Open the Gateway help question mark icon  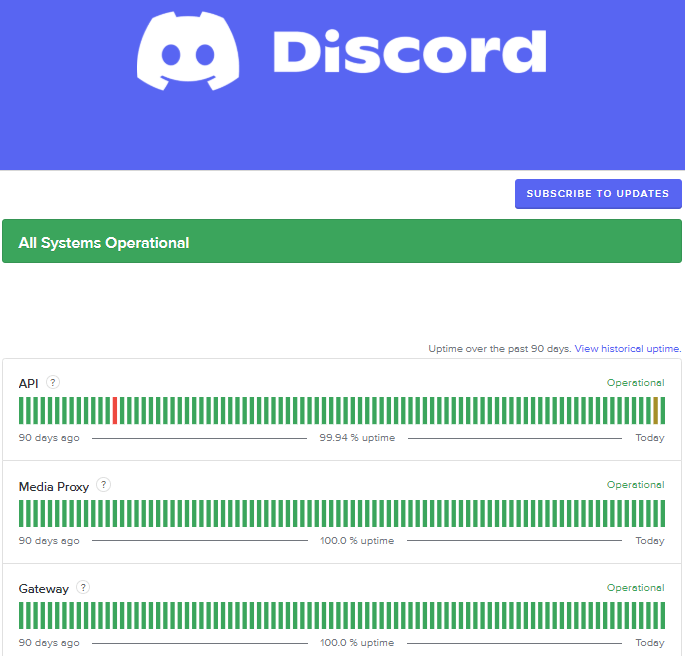(83, 587)
